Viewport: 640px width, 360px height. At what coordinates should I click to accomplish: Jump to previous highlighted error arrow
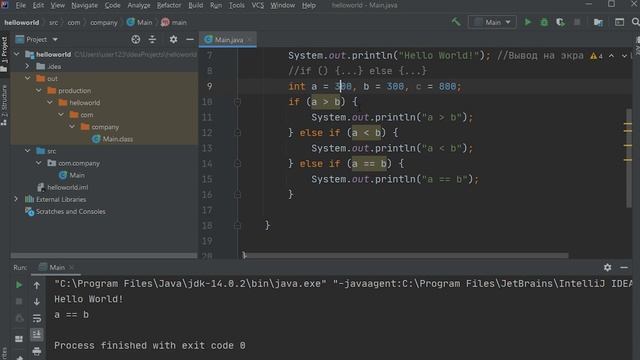pyautogui.click(x=611, y=56)
